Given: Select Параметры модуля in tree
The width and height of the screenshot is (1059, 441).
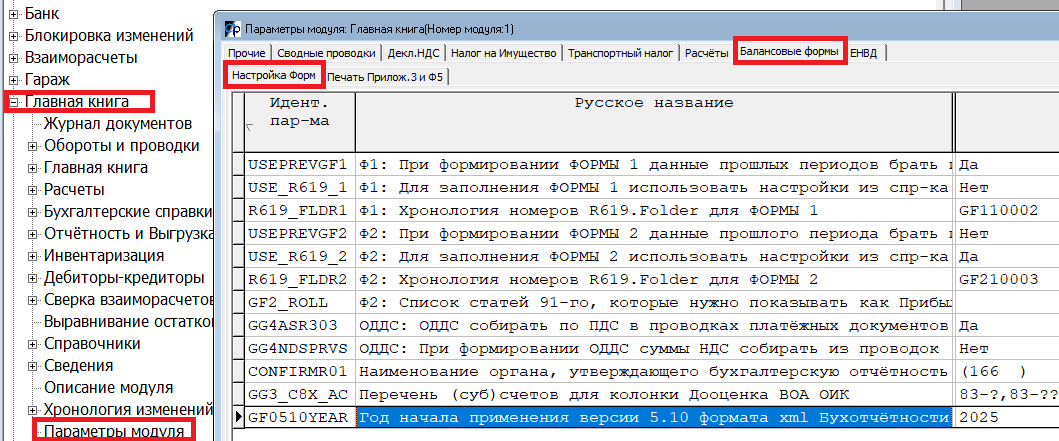Looking at the screenshot, I should (113, 431).
